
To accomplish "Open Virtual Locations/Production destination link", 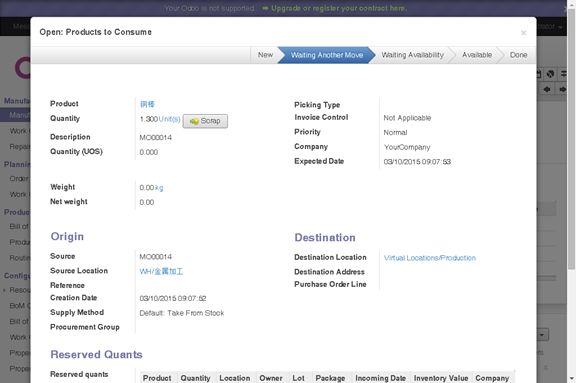I will tap(430, 258).
